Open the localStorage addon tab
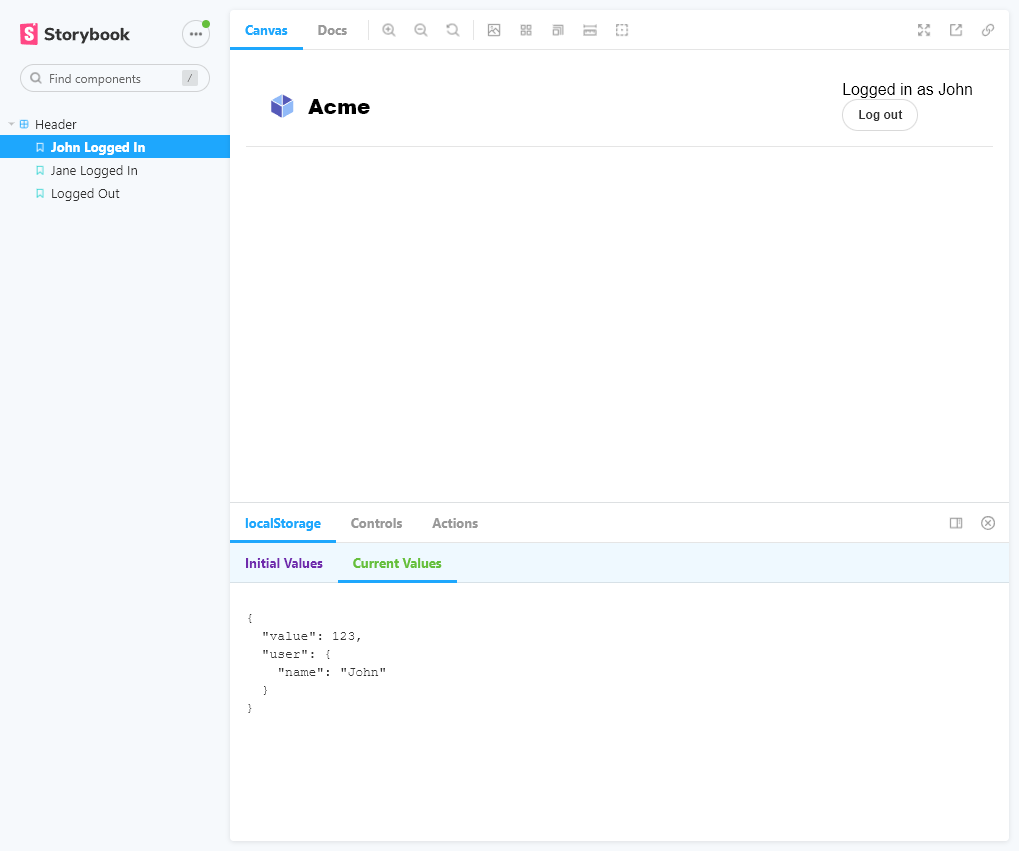Image resolution: width=1019 pixels, height=851 pixels. coord(283,523)
